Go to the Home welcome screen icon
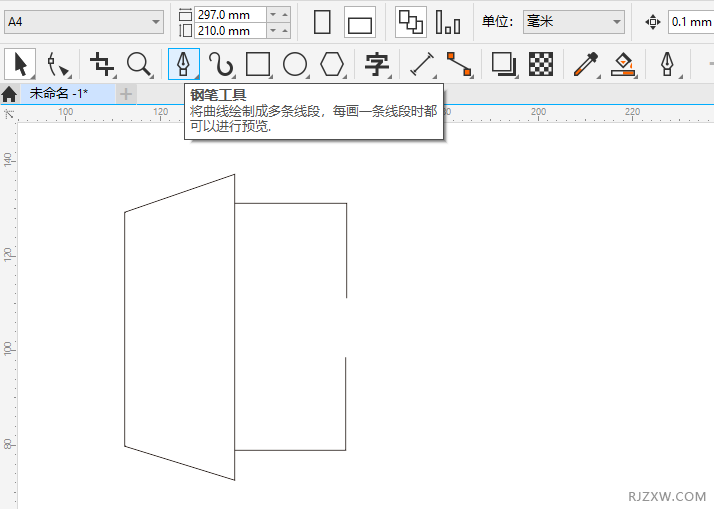The image size is (714, 509). (x=9, y=94)
